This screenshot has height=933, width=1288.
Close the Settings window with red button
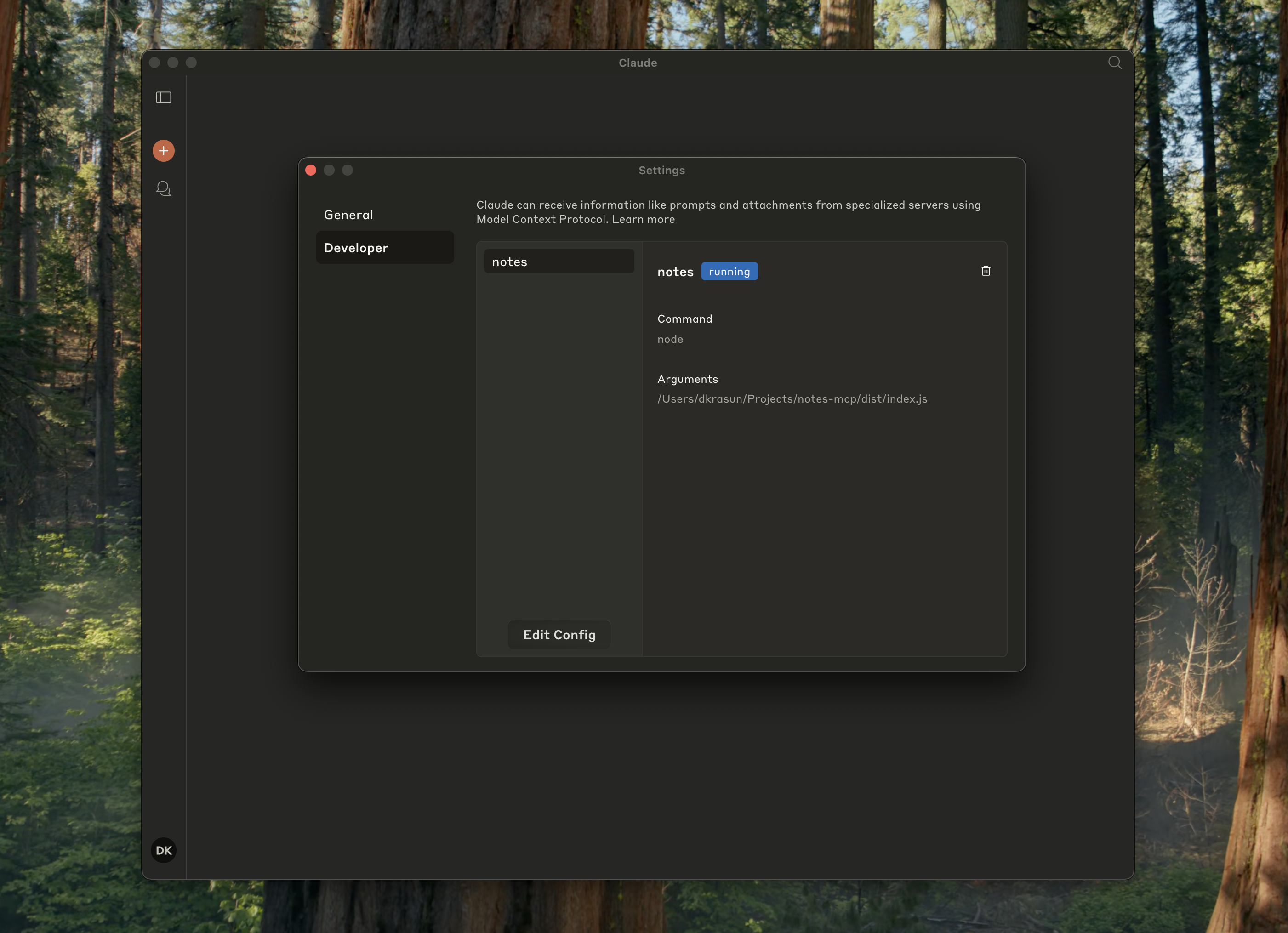coord(311,171)
